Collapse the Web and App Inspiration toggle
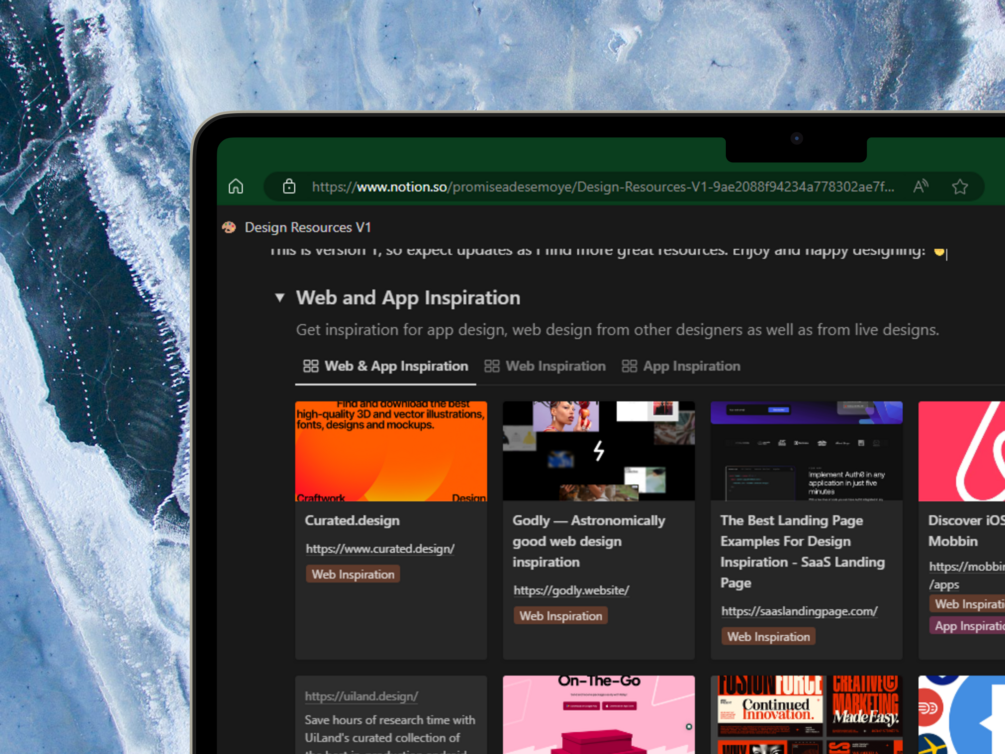 [279, 297]
